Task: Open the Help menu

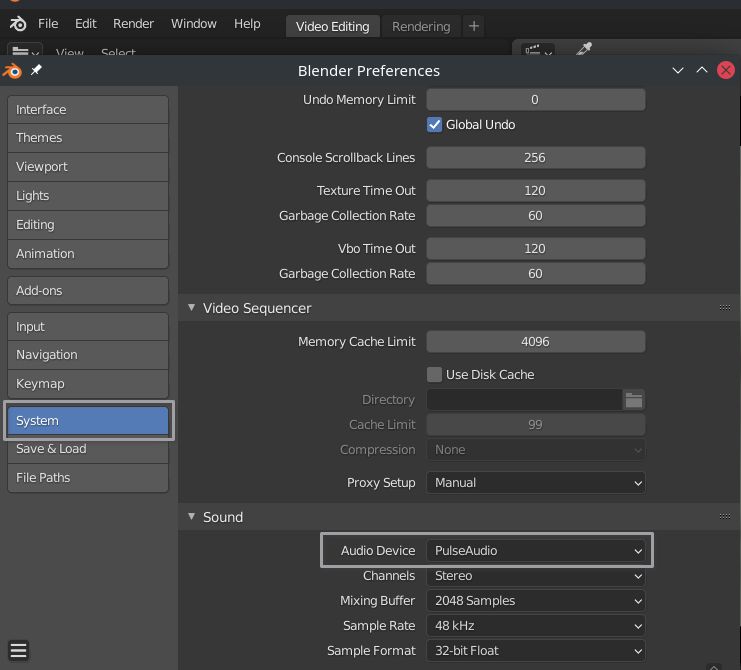Action: coord(247,24)
